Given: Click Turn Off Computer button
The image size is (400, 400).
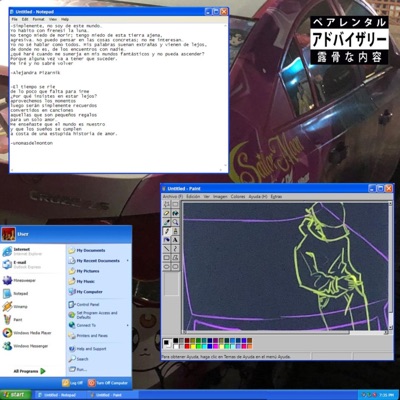Looking at the screenshot, I should click(x=108, y=383).
